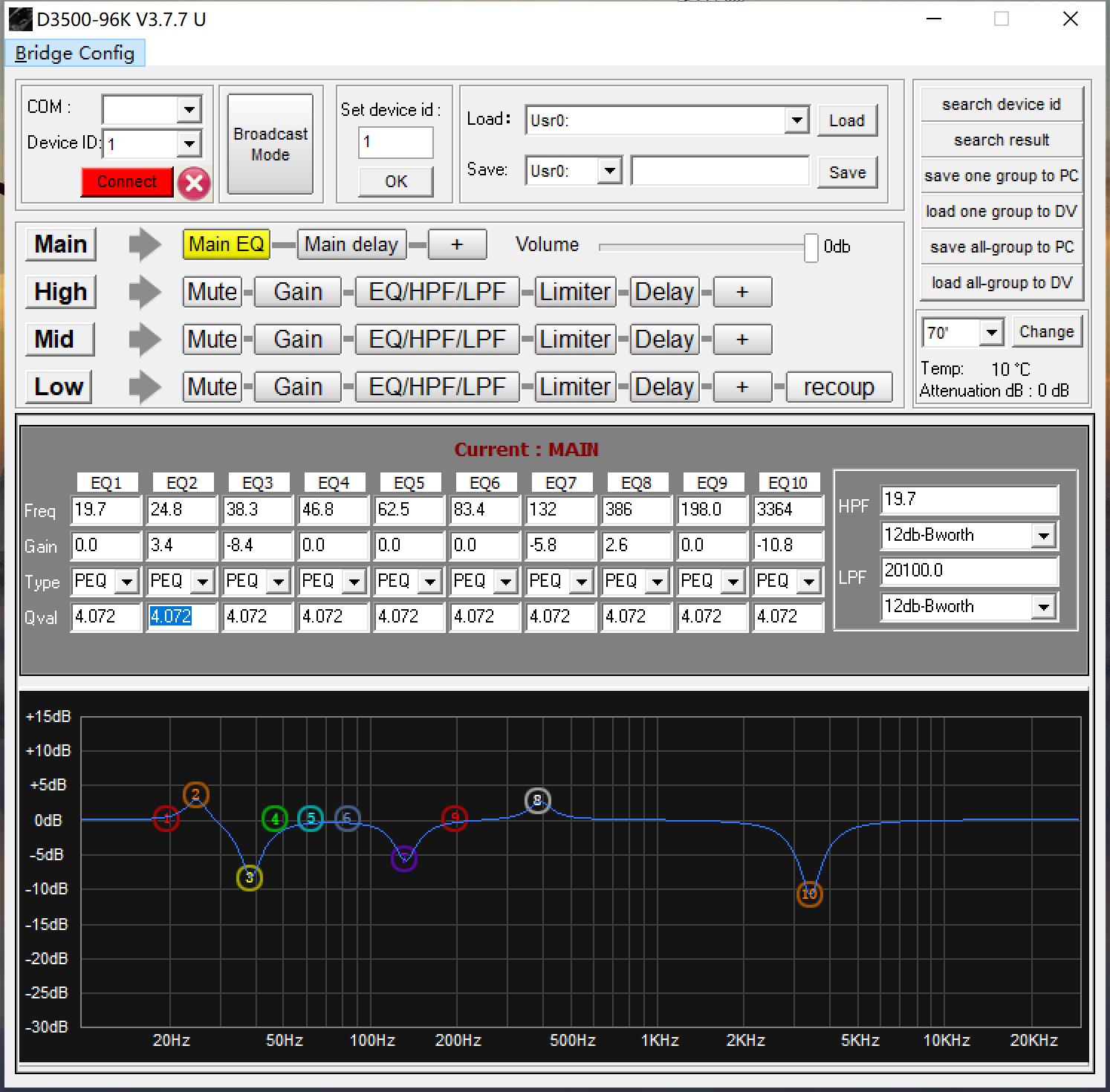Click the Volume slider handle
Image resolution: width=1110 pixels, height=1092 pixels.
811,247
